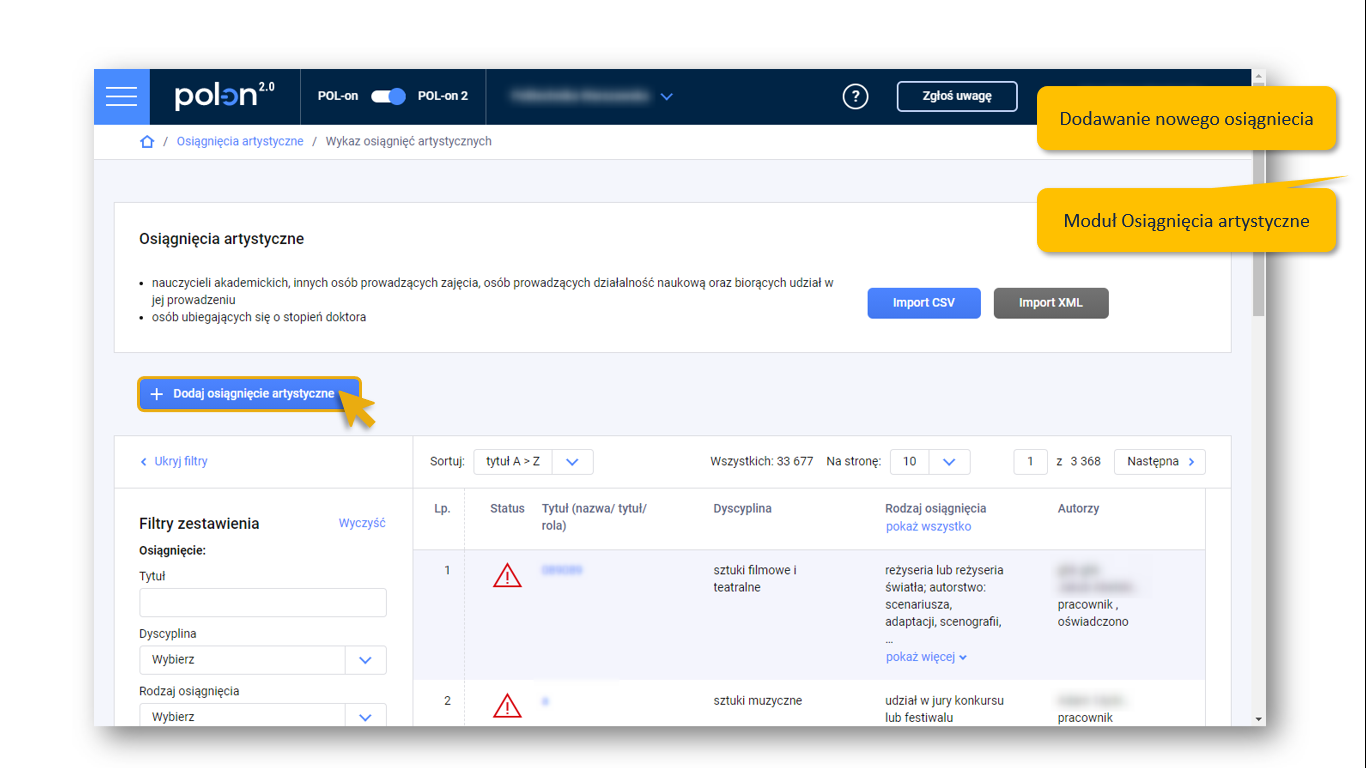Go to next page with Następna
Screen dimensions: 1366x768
(1160, 461)
